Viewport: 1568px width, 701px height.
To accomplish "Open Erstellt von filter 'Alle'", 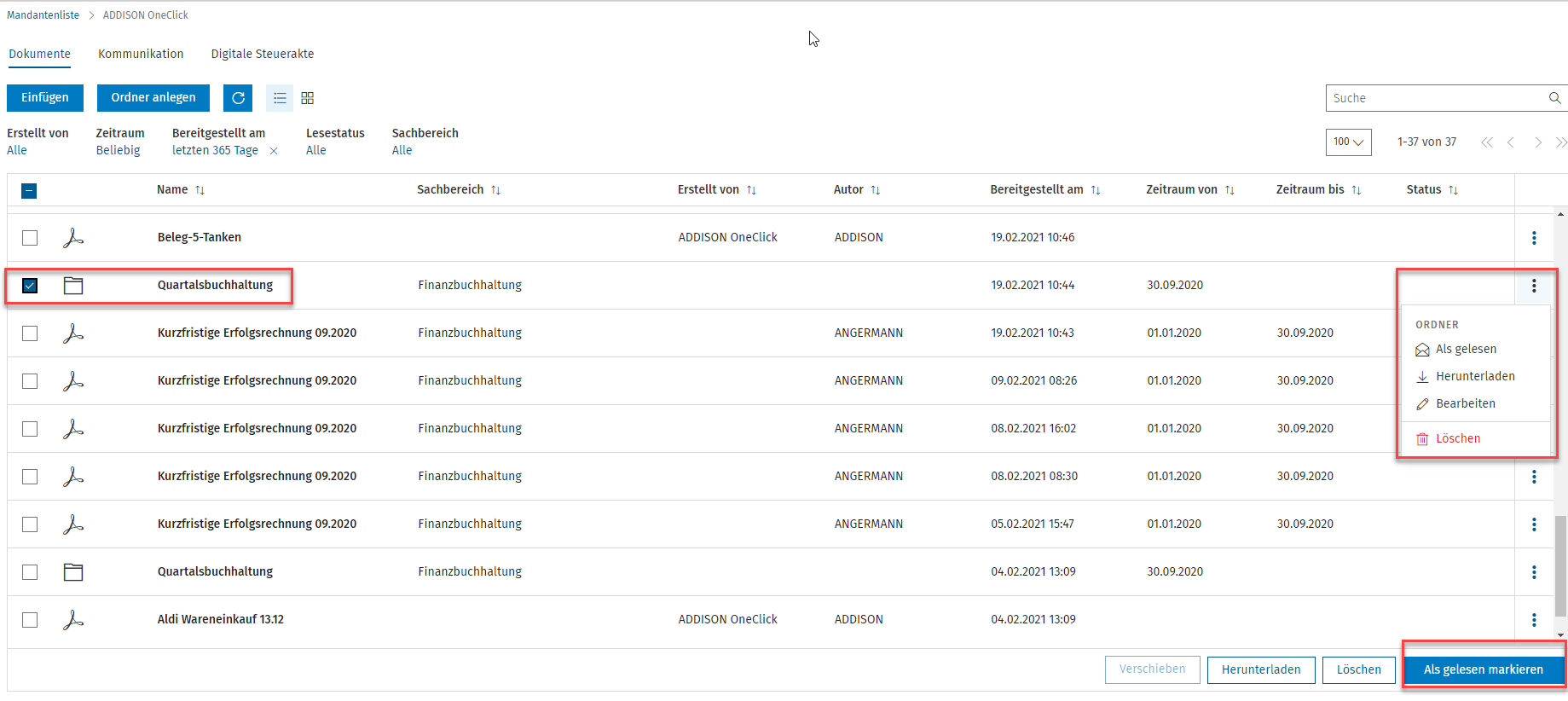I will click(x=17, y=151).
